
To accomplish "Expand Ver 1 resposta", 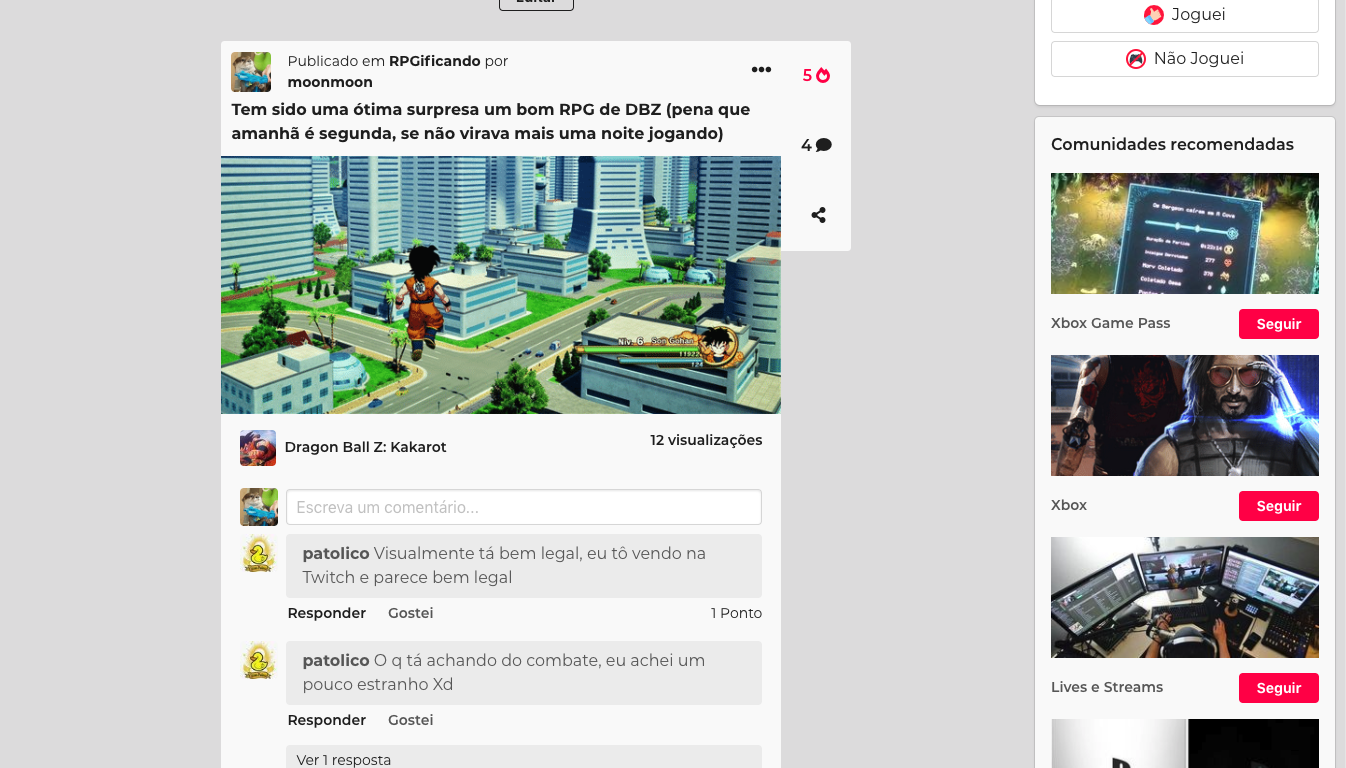I will 524,757.
